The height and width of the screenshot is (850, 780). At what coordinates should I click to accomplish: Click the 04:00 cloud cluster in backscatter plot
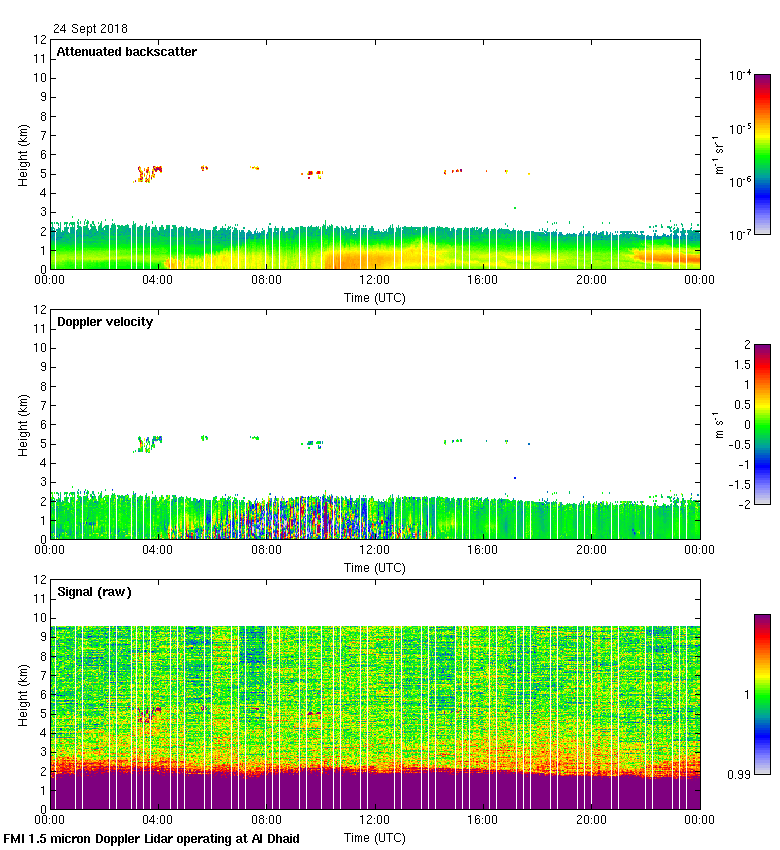tap(148, 174)
